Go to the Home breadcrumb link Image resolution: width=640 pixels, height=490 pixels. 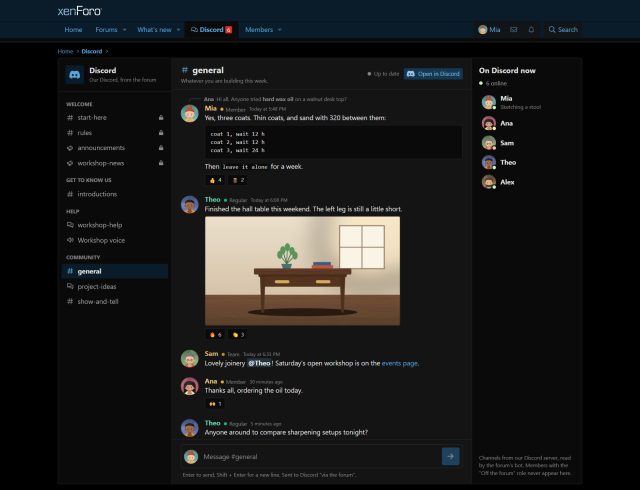(65, 51)
